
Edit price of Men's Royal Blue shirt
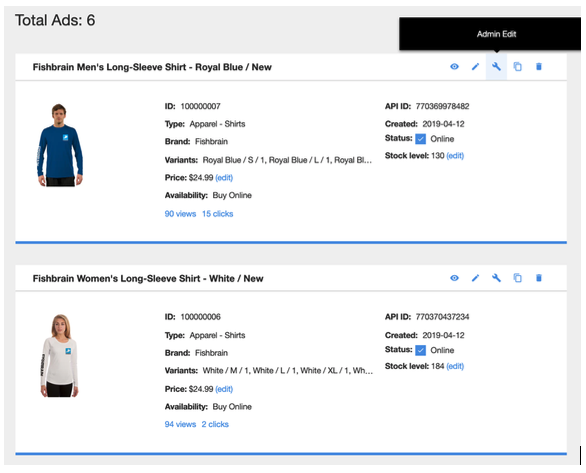pyautogui.click(x=224, y=178)
